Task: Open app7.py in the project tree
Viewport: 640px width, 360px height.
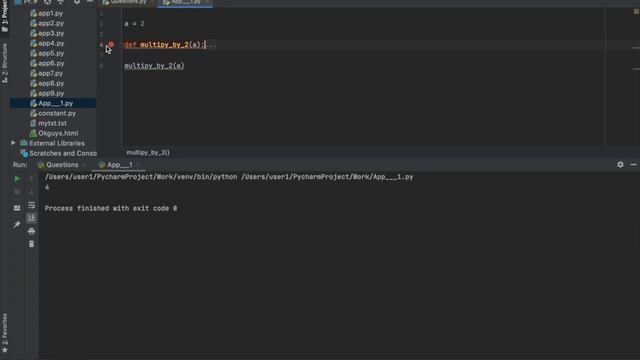Action: (47, 73)
